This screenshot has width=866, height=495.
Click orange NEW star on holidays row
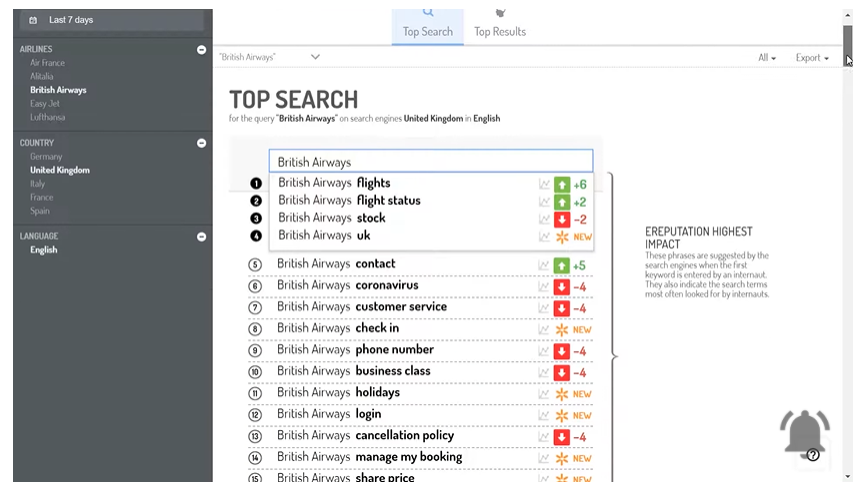click(562, 394)
